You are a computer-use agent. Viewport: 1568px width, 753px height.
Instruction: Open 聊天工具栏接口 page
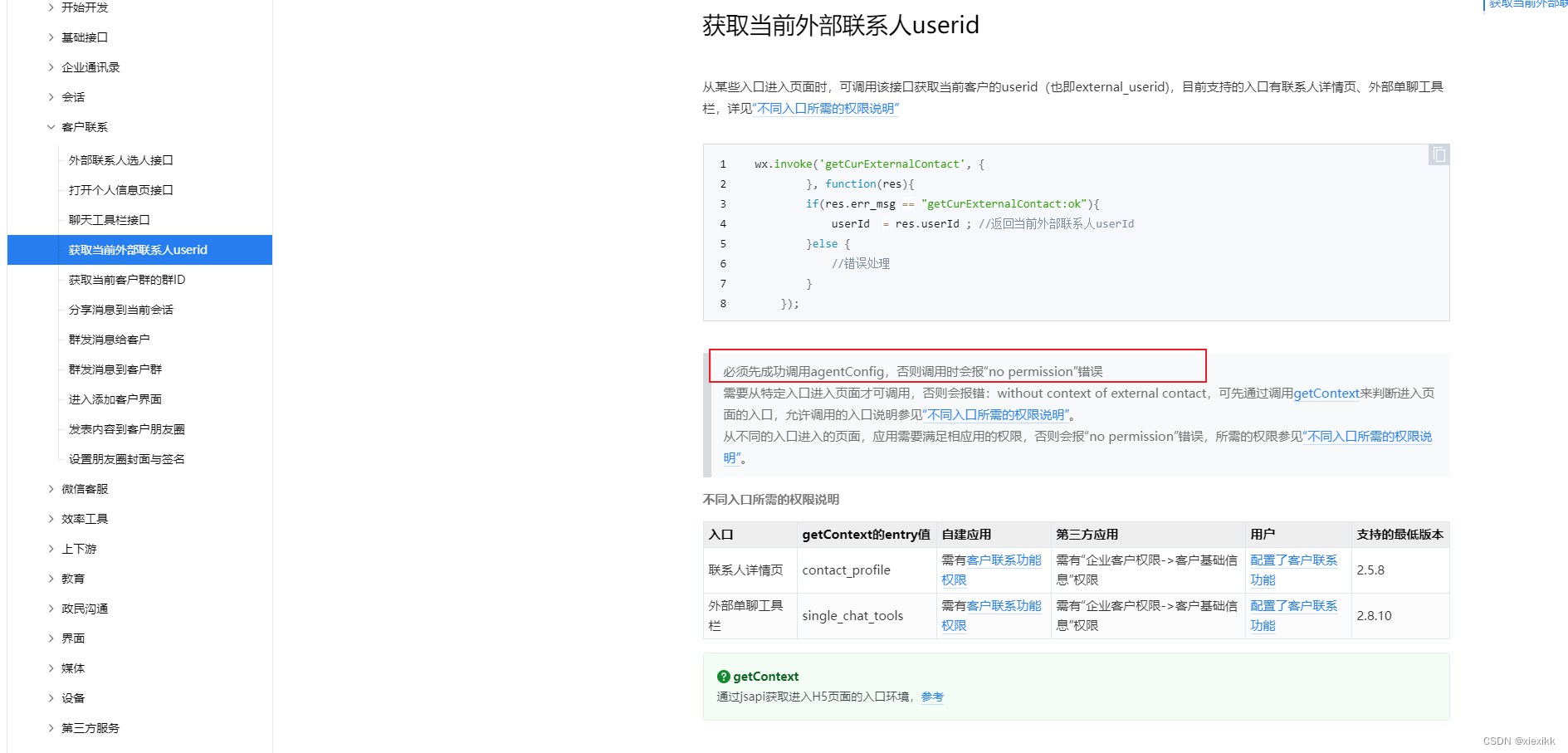[109, 220]
